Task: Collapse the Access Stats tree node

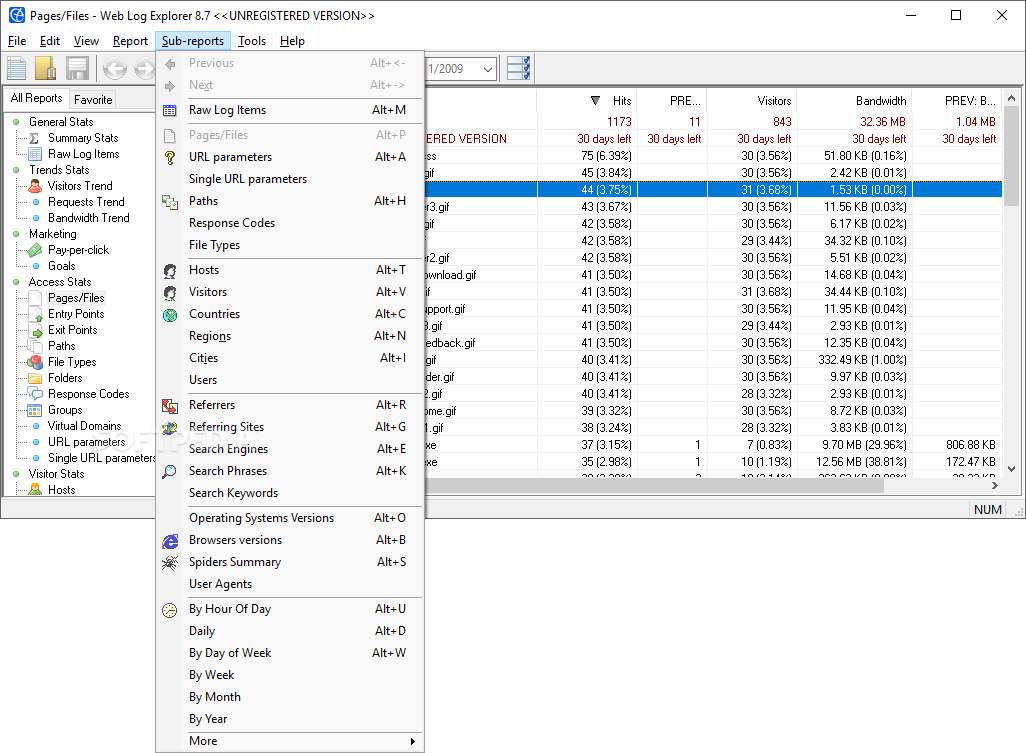Action: click(16, 282)
